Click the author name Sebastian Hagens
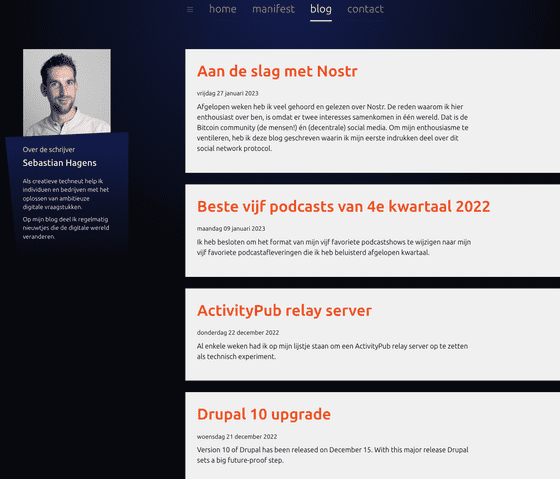The width and height of the screenshot is (560, 479). [60, 163]
